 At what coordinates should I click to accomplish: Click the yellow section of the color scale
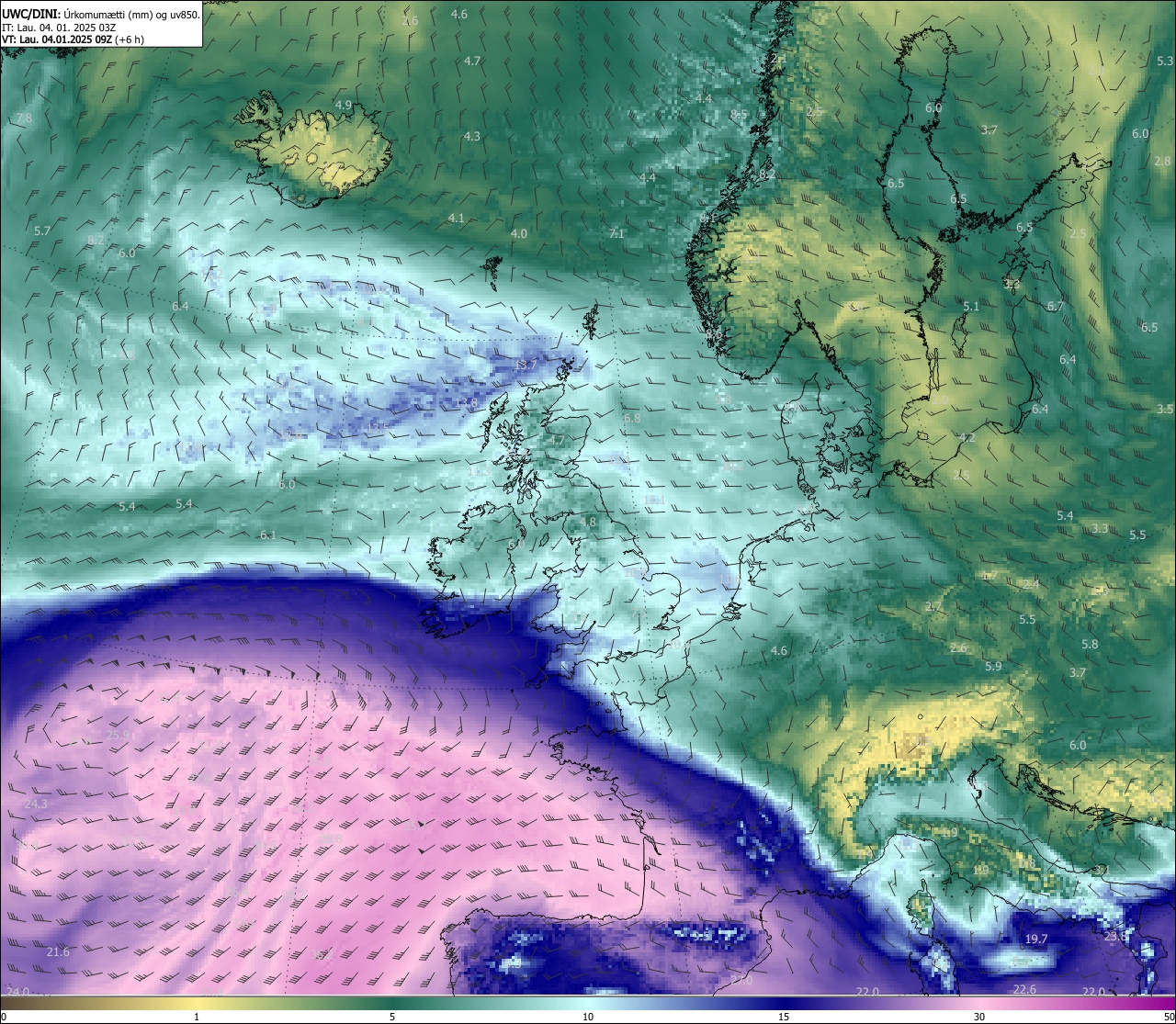tap(198, 1005)
